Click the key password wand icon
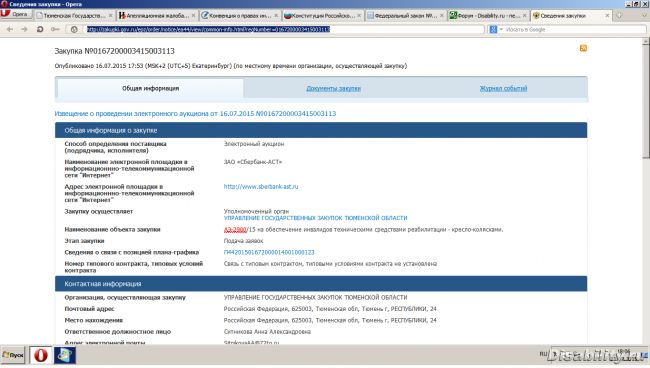Image resolution: width=650 pixels, height=368 pixels. coord(55,29)
